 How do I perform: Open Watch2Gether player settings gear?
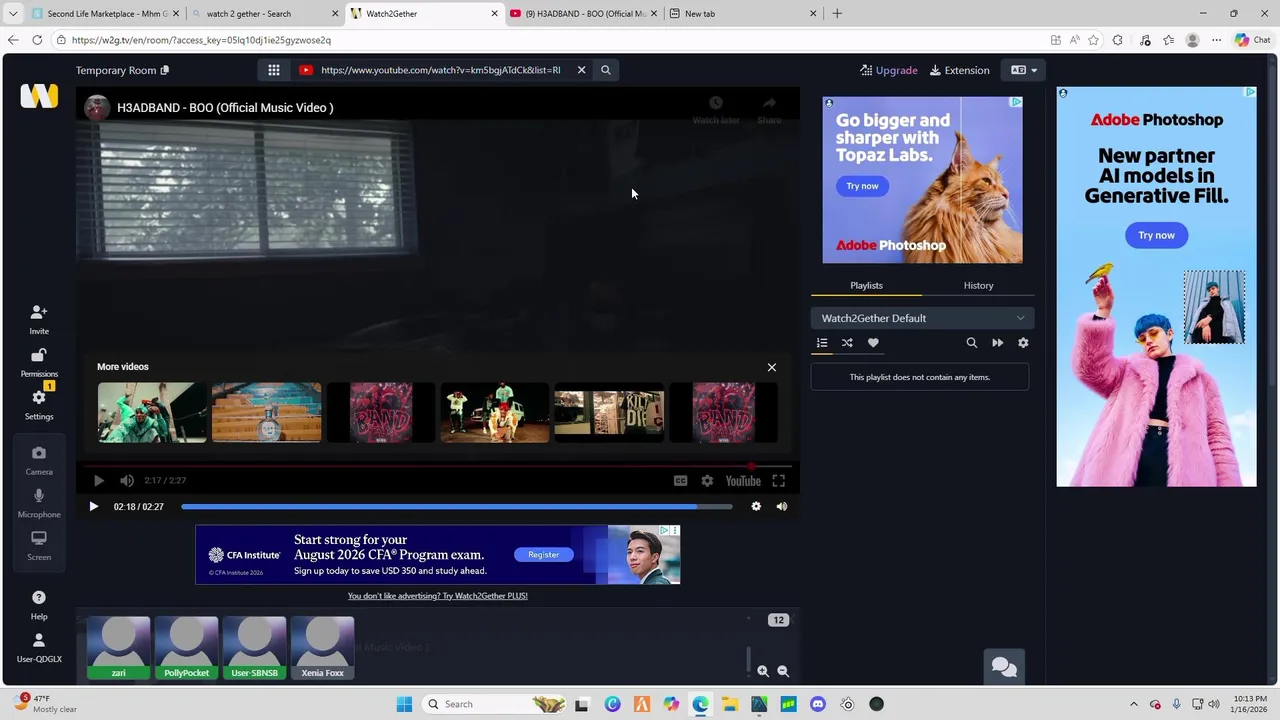tap(756, 506)
